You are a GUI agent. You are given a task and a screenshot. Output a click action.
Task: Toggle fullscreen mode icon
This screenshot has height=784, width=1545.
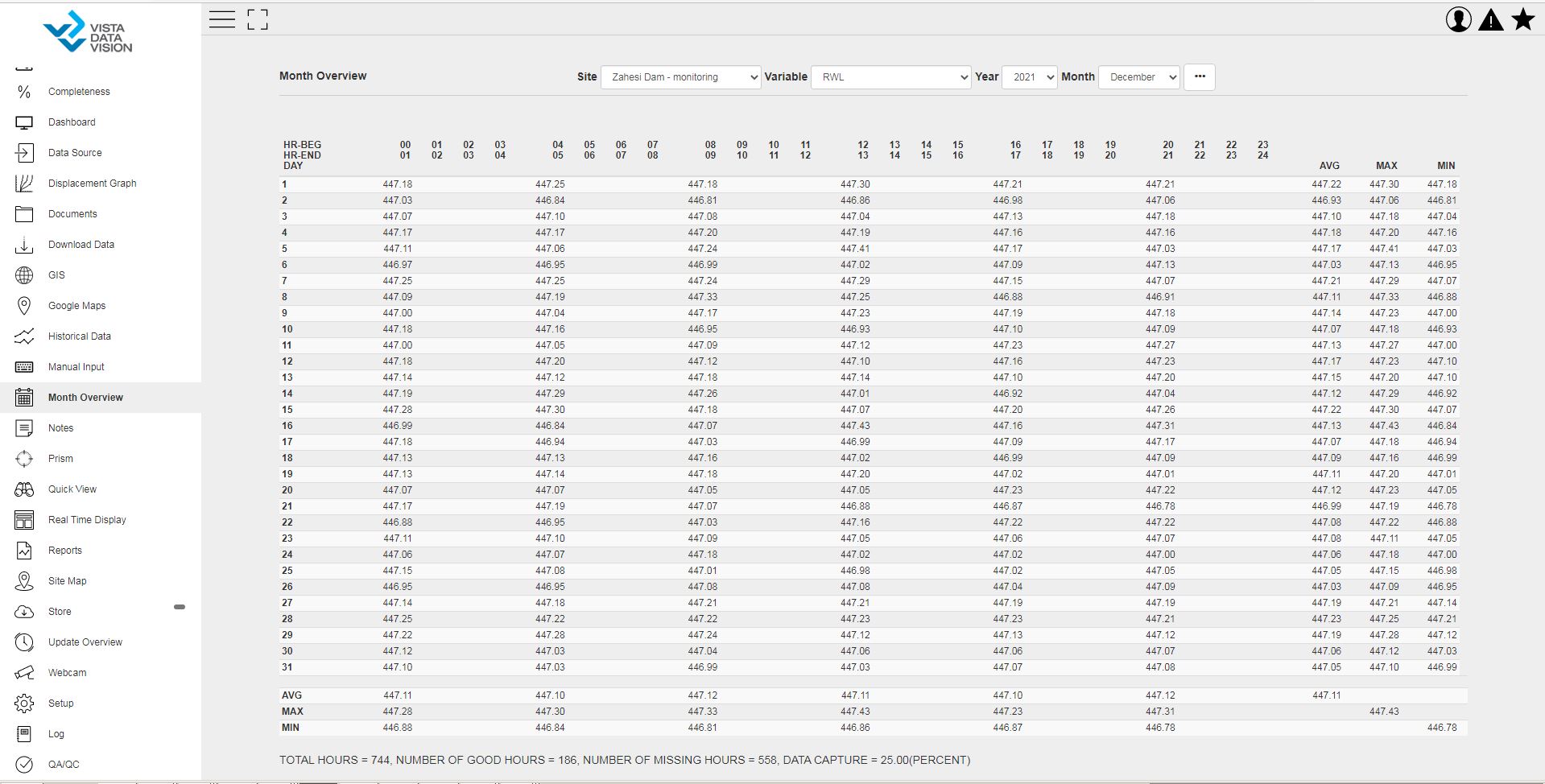click(258, 19)
